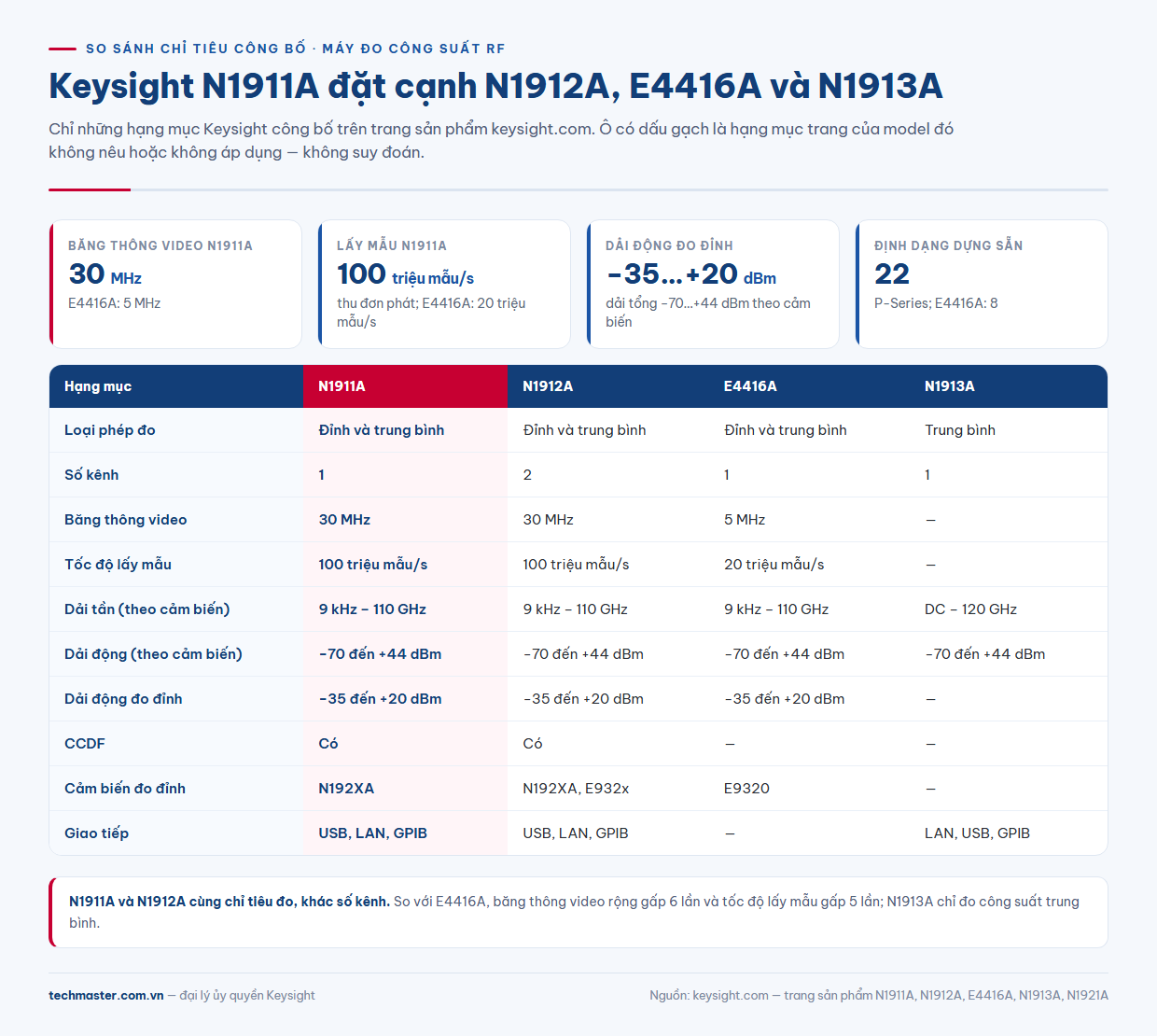
Task: Select the 'Số kênh' row label
Action: coord(91,475)
